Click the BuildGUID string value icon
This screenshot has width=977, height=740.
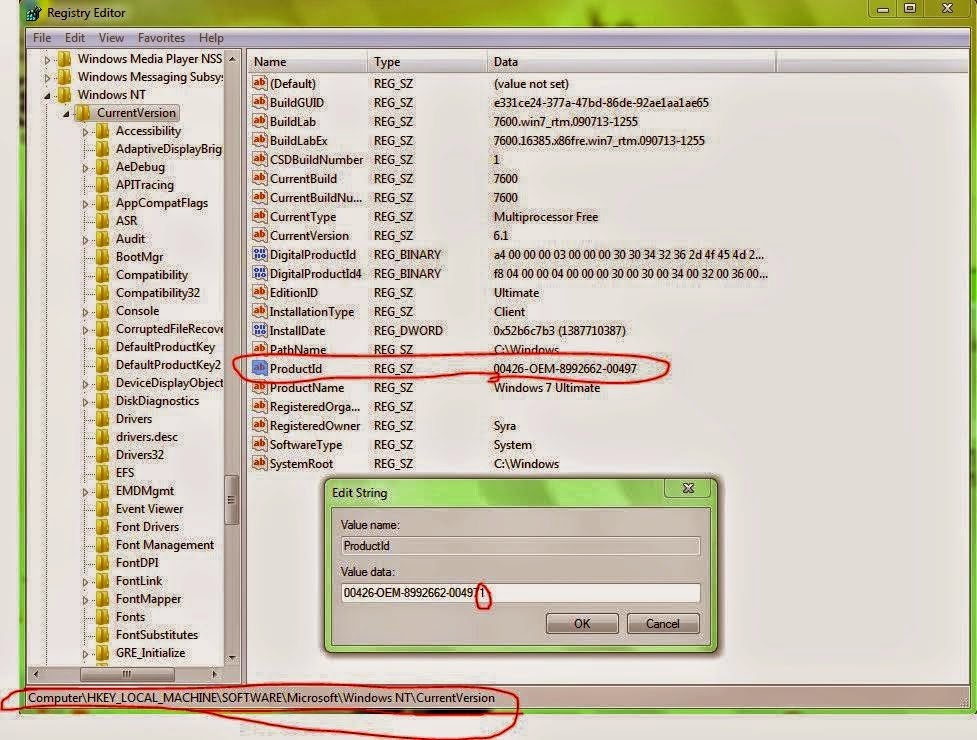pyautogui.click(x=259, y=102)
